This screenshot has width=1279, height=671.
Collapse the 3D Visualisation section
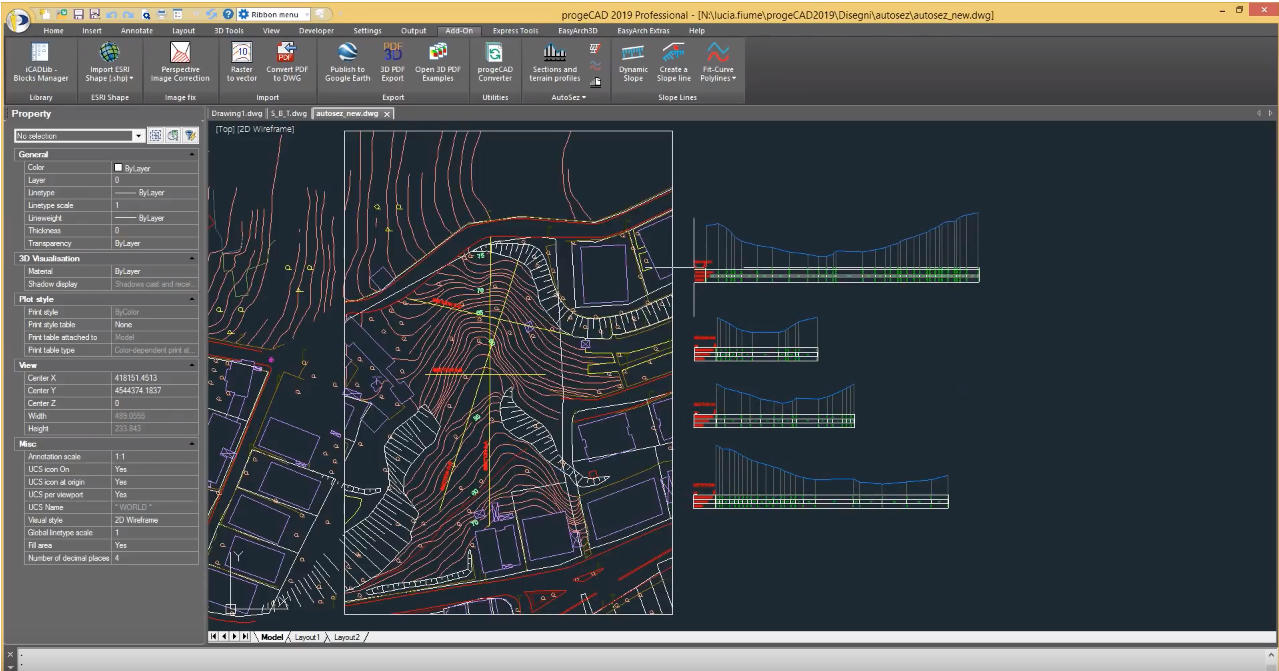(x=192, y=259)
